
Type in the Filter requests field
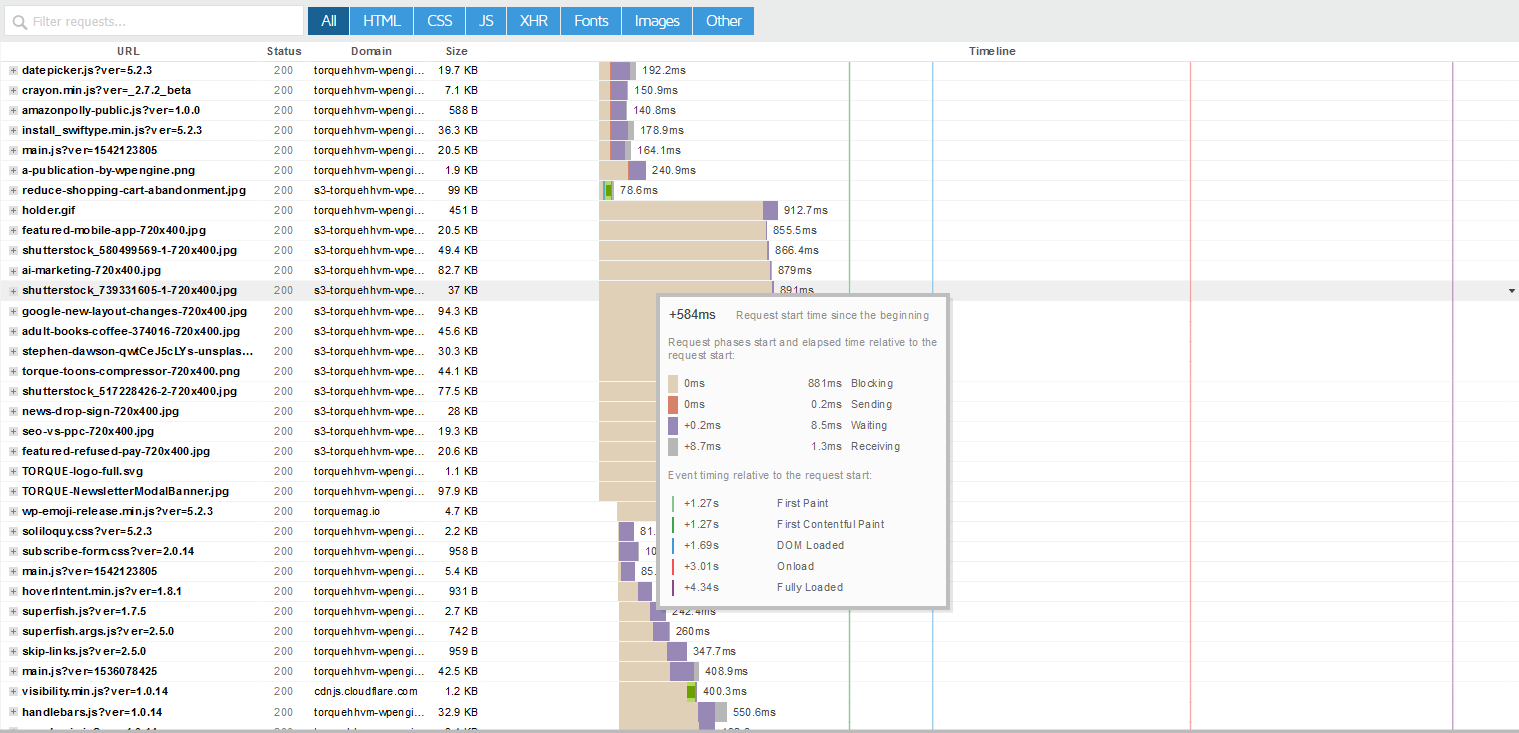(x=160, y=21)
